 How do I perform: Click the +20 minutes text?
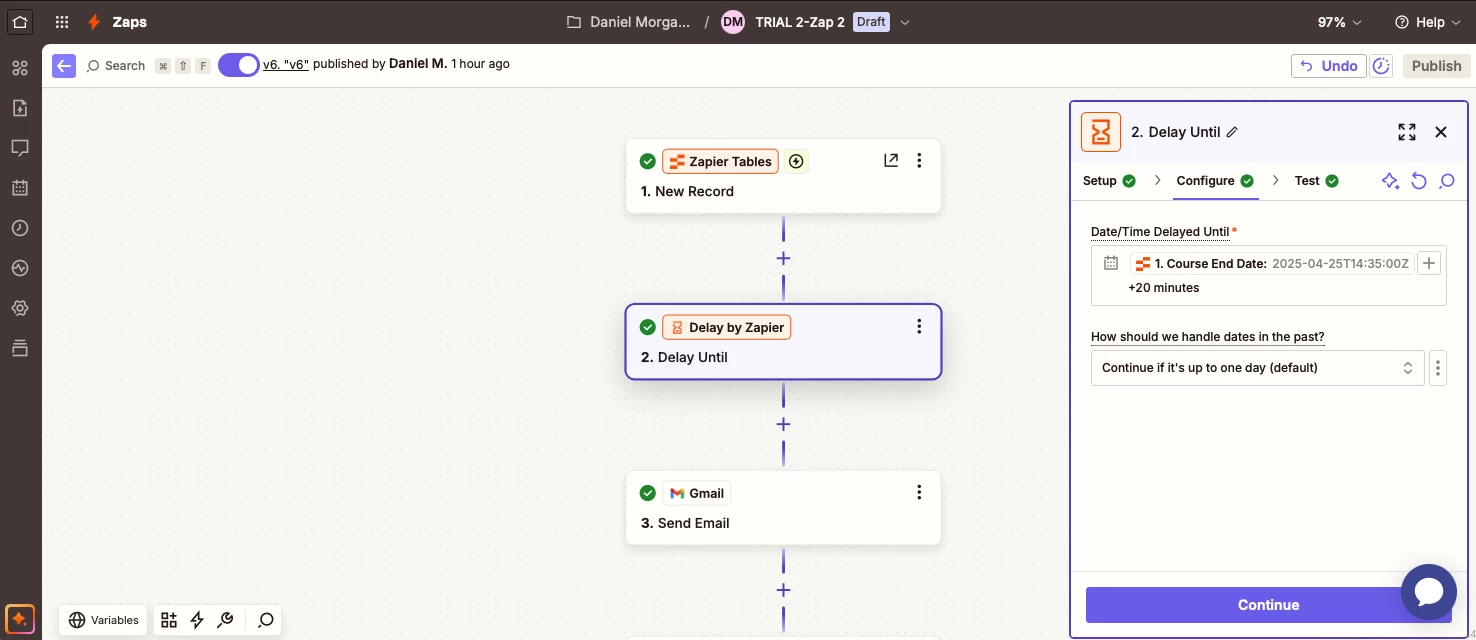pos(1163,288)
